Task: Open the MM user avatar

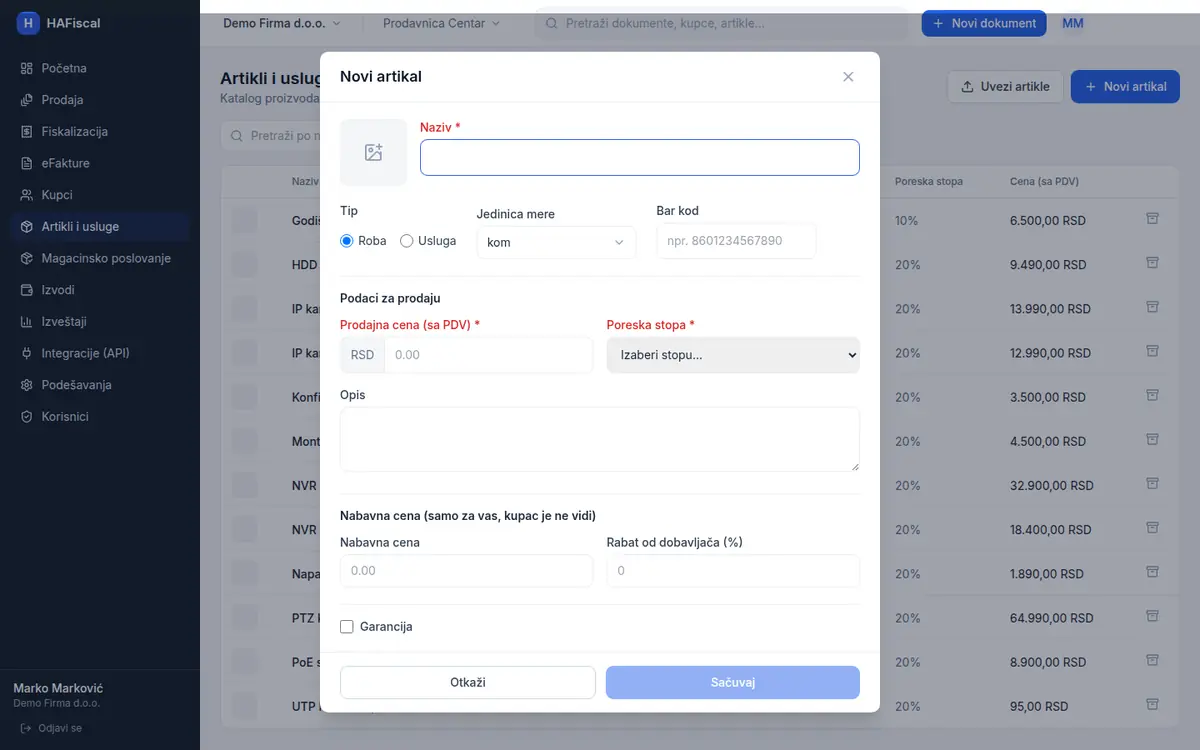Action: point(1073,23)
